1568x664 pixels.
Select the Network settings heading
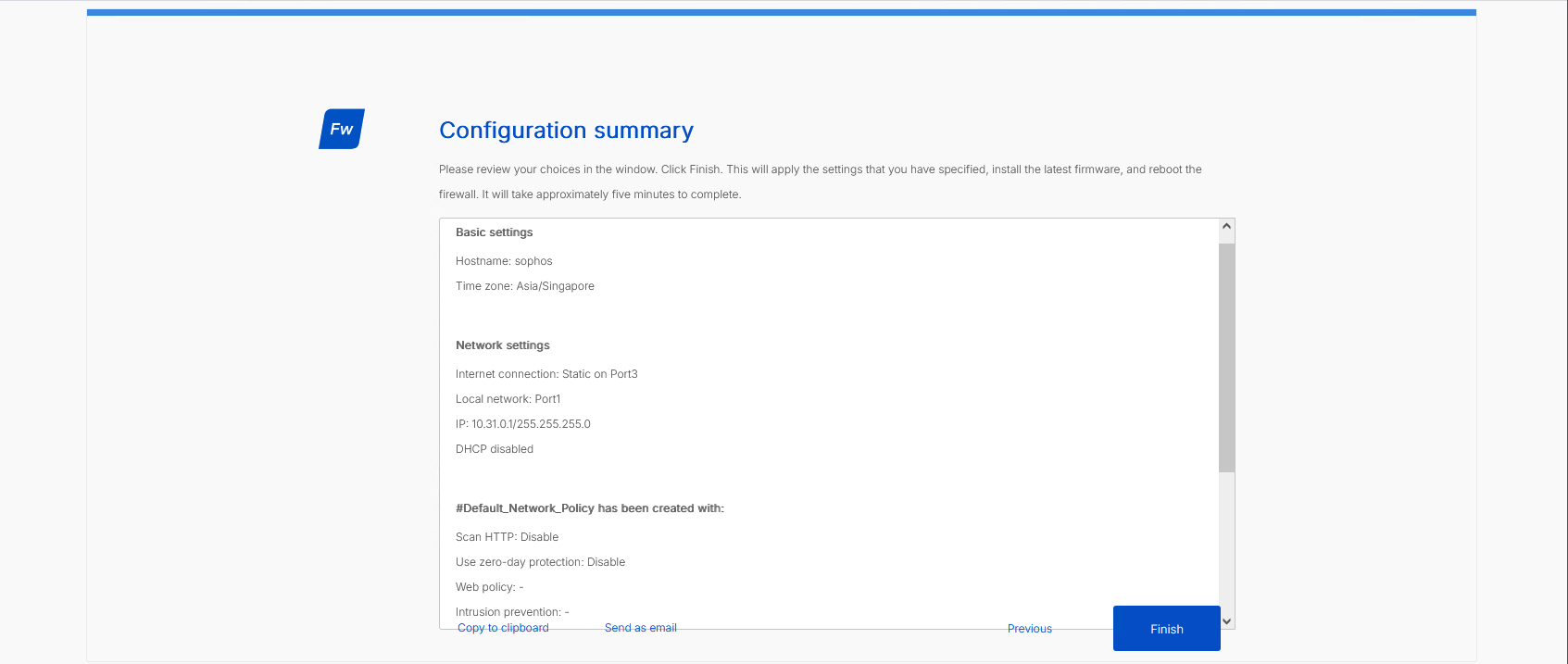[x=503, y=345]
